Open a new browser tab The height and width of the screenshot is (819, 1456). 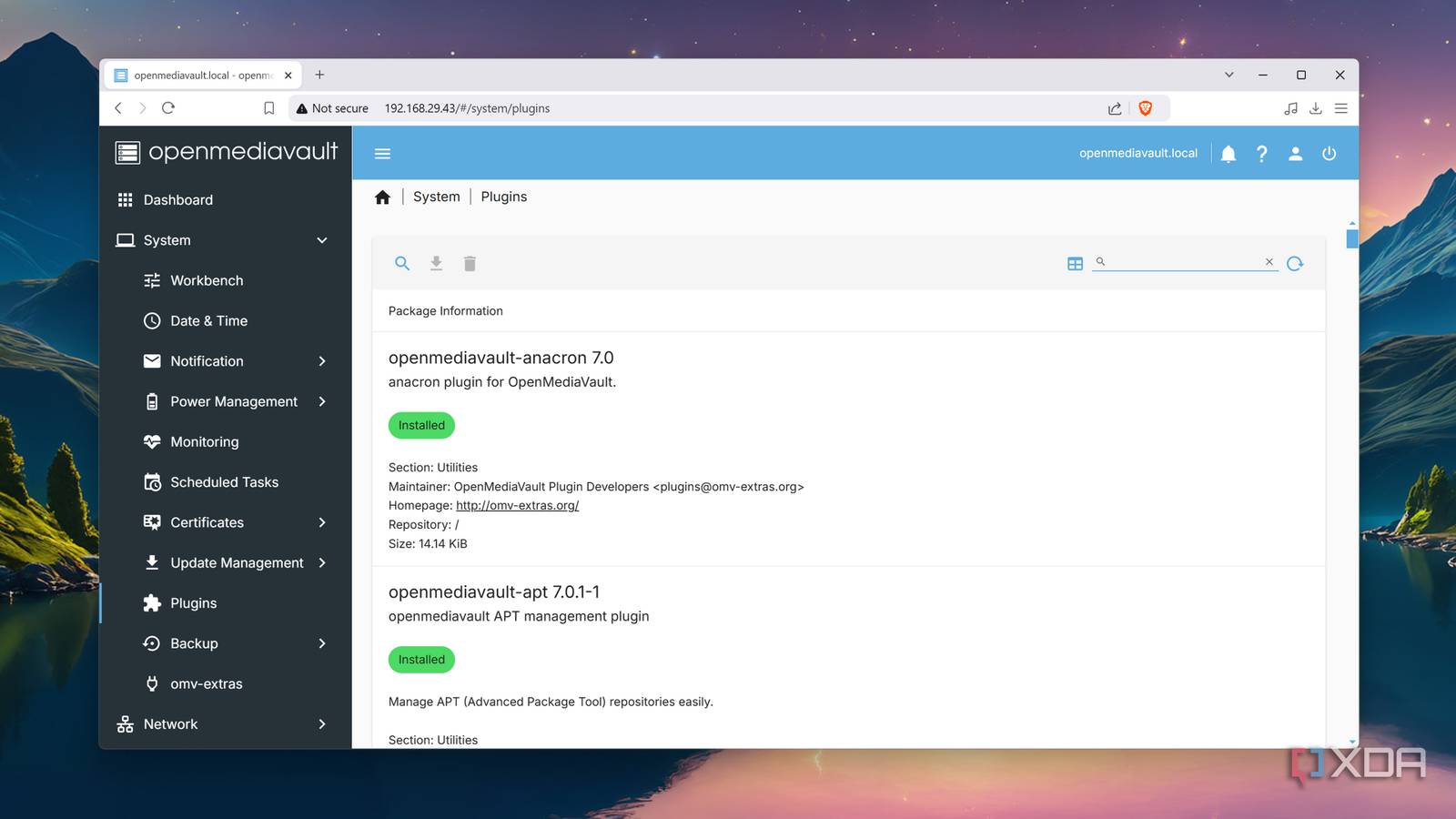click(x=319, y=76)
